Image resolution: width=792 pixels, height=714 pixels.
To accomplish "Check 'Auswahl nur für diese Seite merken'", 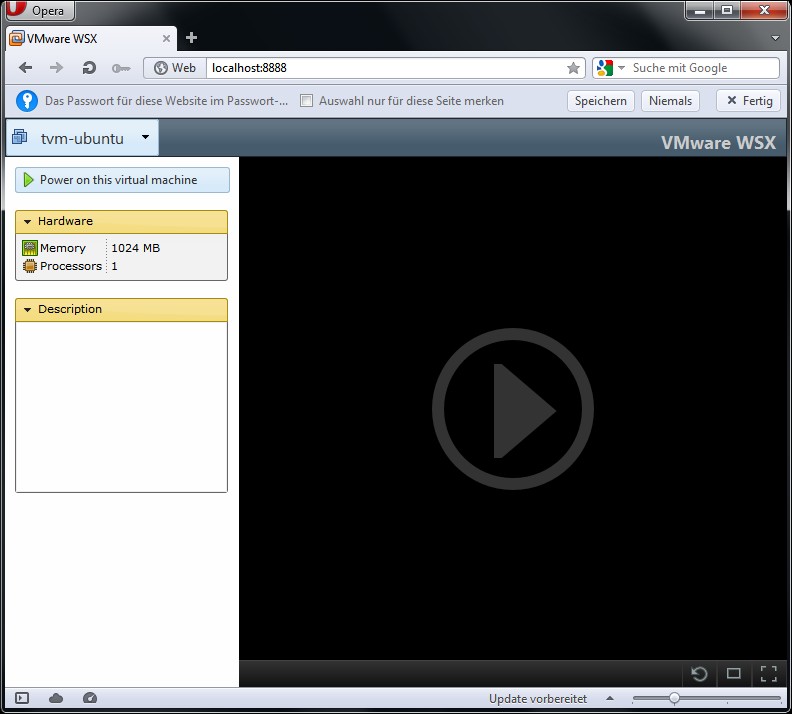I will (x=306, y=100).
